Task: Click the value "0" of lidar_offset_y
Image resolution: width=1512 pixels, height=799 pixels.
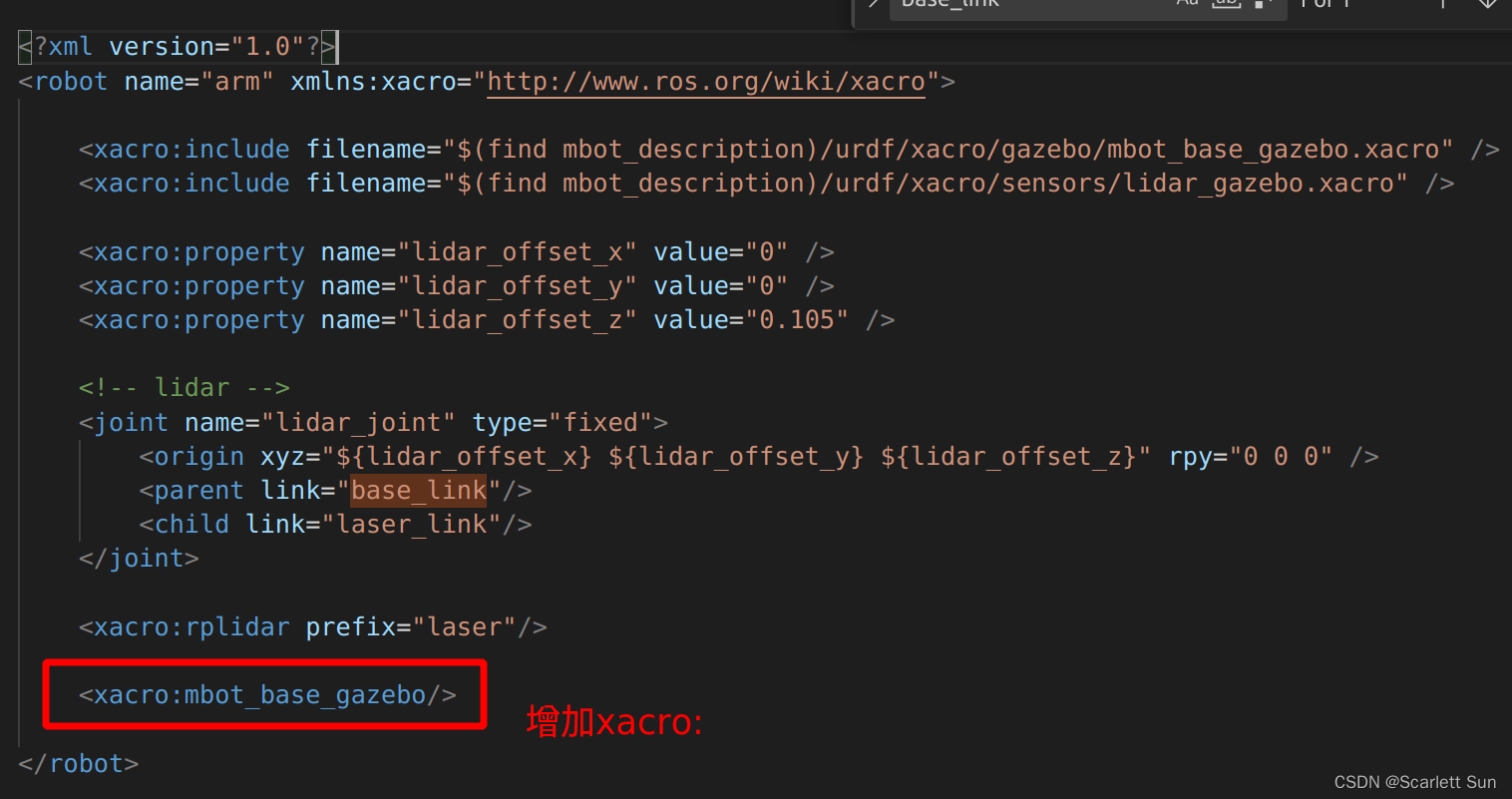Action: click(766, 286)
